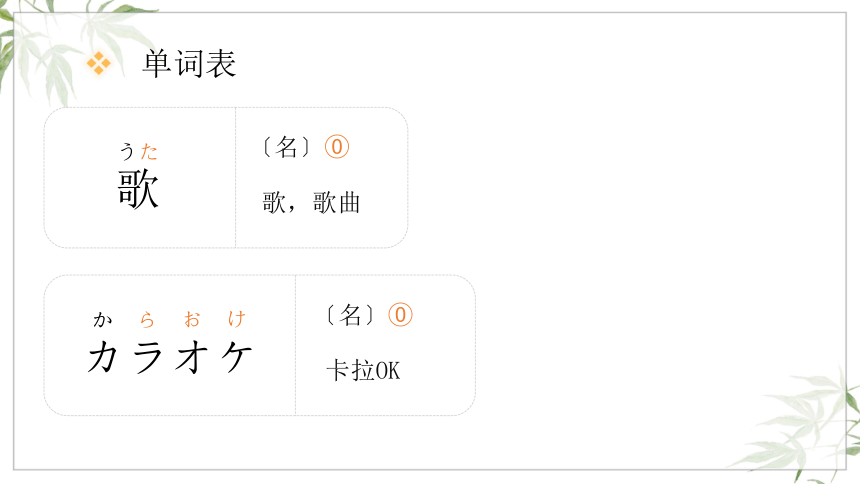Screen dimensions: 860x484
Task: Click the black う furigana above 歌
Action: point(127,151)
